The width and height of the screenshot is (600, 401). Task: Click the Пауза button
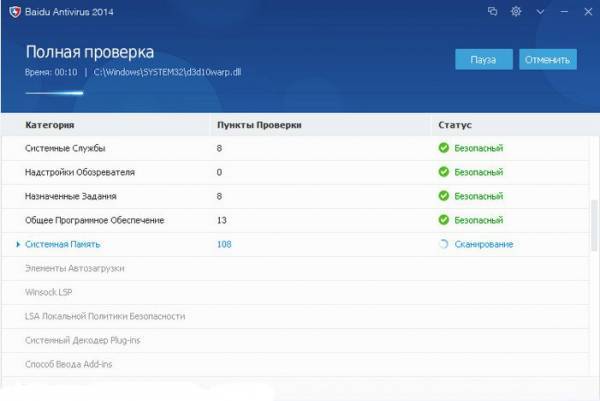484,59
